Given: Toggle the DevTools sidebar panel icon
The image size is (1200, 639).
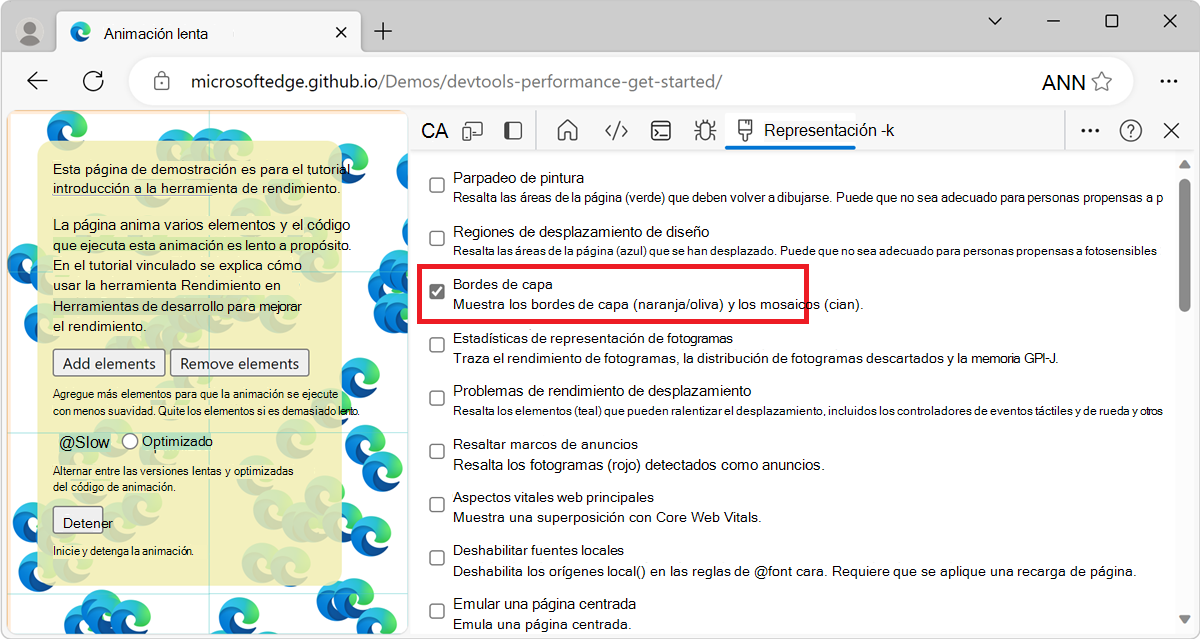Looking at the screenshot, I should pyautogui.click(x=513, y=130).
